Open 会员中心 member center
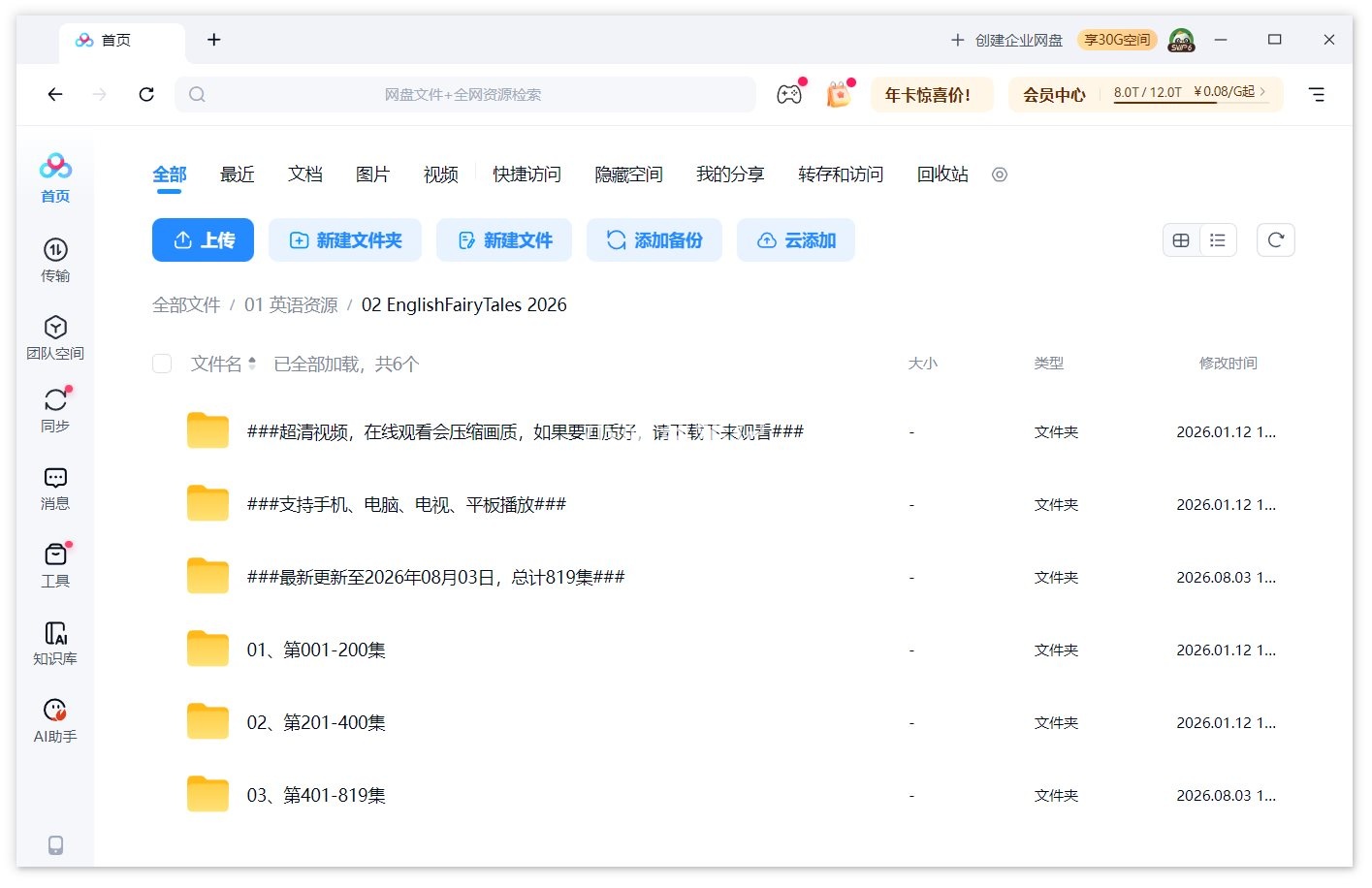1372x888 pixels. point(1054,95)
